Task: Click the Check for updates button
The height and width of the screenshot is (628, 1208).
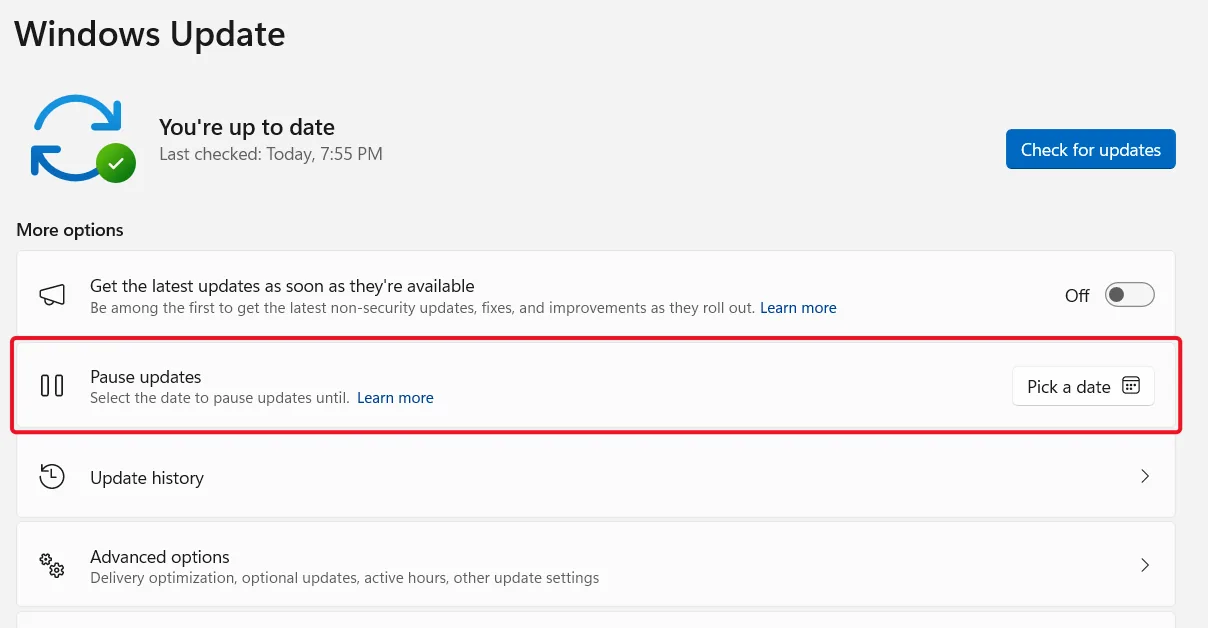Action: (1091, 149)
